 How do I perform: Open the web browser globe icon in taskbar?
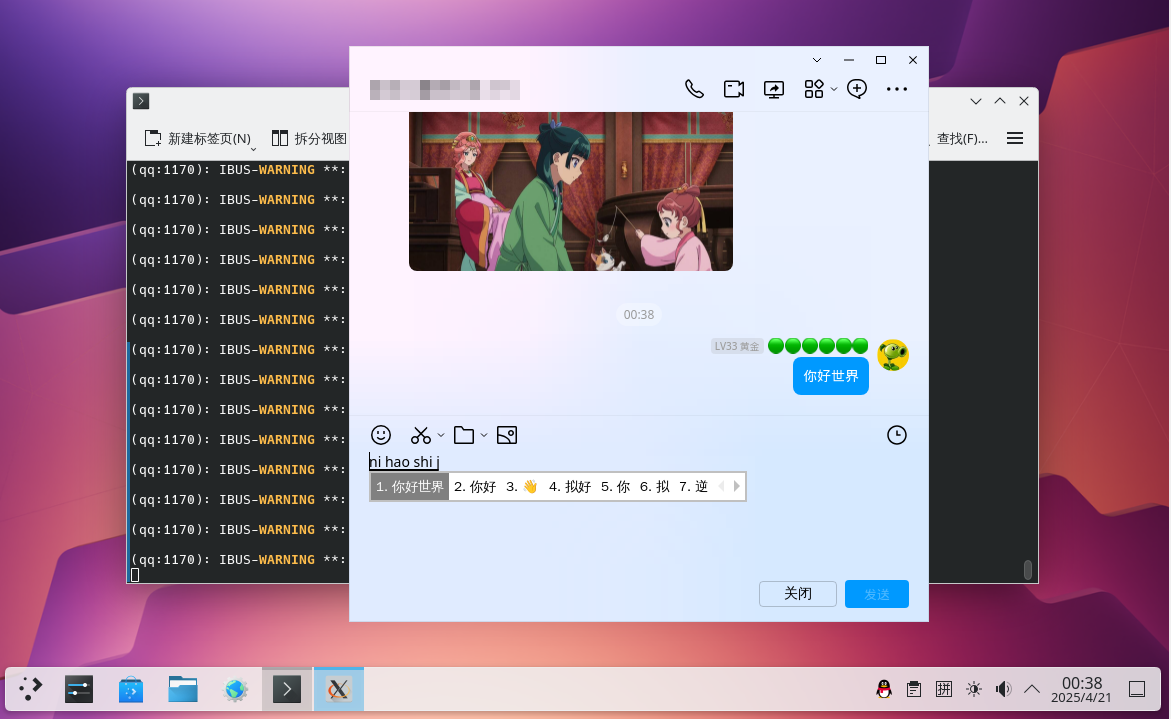[x=235, y=688]
